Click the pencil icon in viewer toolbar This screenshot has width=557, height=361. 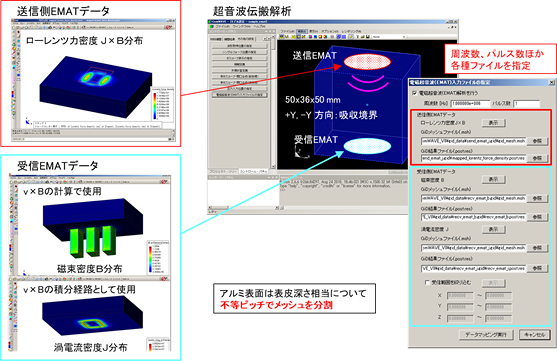click(351, 37)
